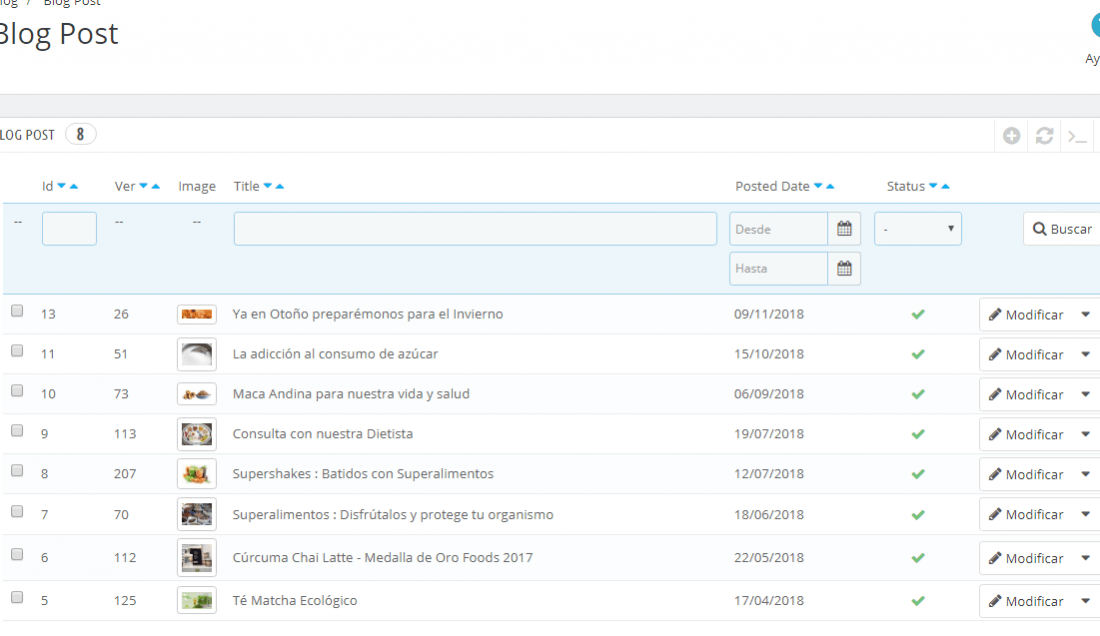Screen dimensions: 1100x636
Task: Click the Title filter input field
Action: [x=475, y=229]
